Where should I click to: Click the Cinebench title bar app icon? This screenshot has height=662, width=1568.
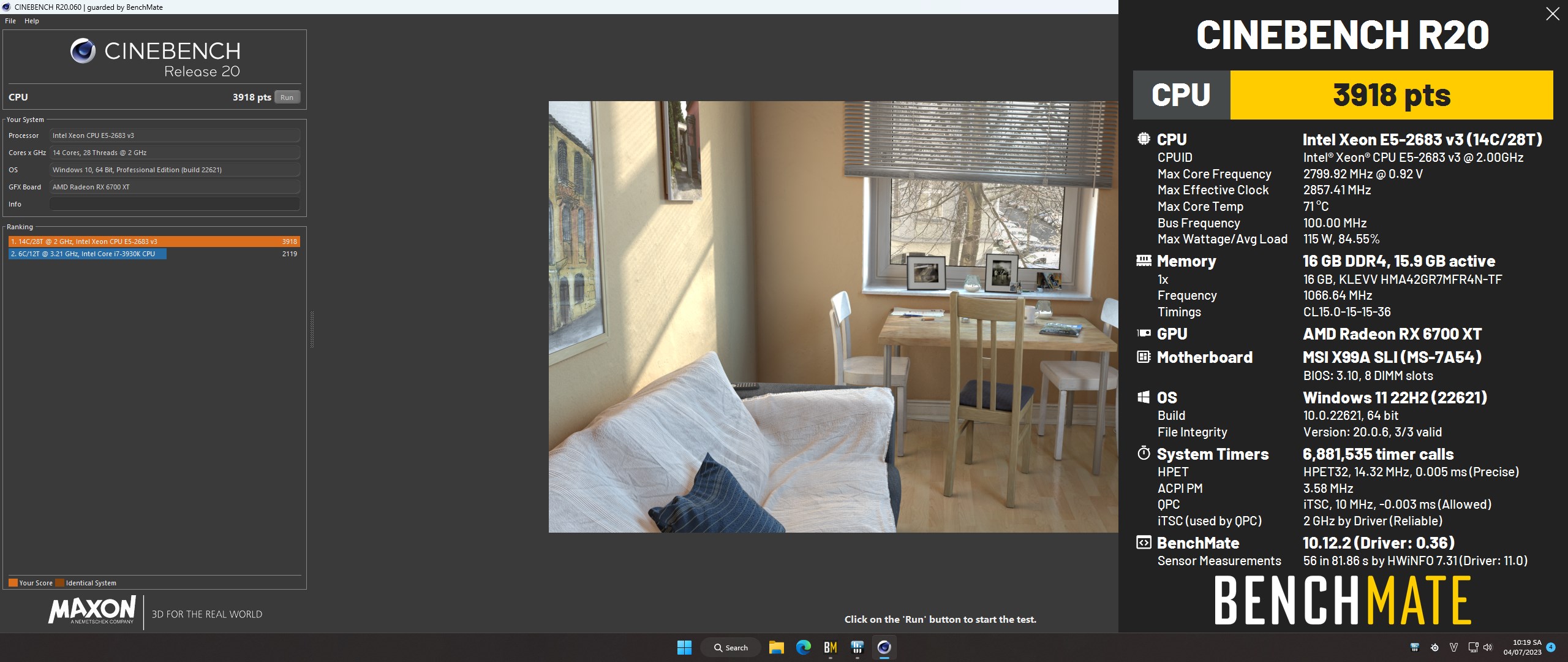point(6,7)
